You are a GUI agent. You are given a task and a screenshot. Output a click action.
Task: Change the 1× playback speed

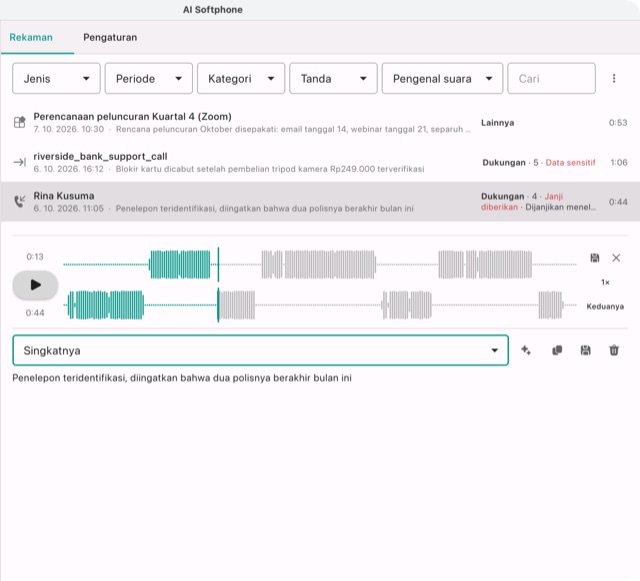coord(605,282)
